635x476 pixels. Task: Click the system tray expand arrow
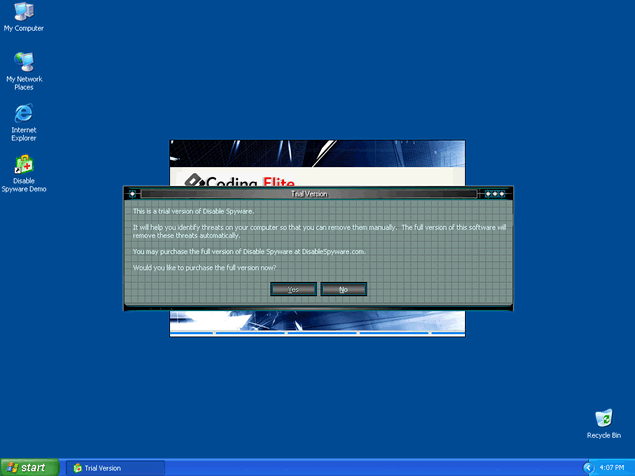point(587,467)
